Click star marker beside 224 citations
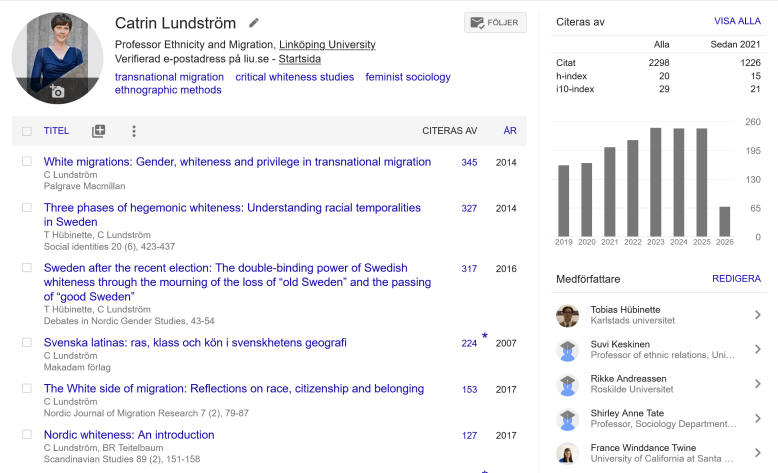The height and width of the screenshot is (473, 778). point(485,336)
